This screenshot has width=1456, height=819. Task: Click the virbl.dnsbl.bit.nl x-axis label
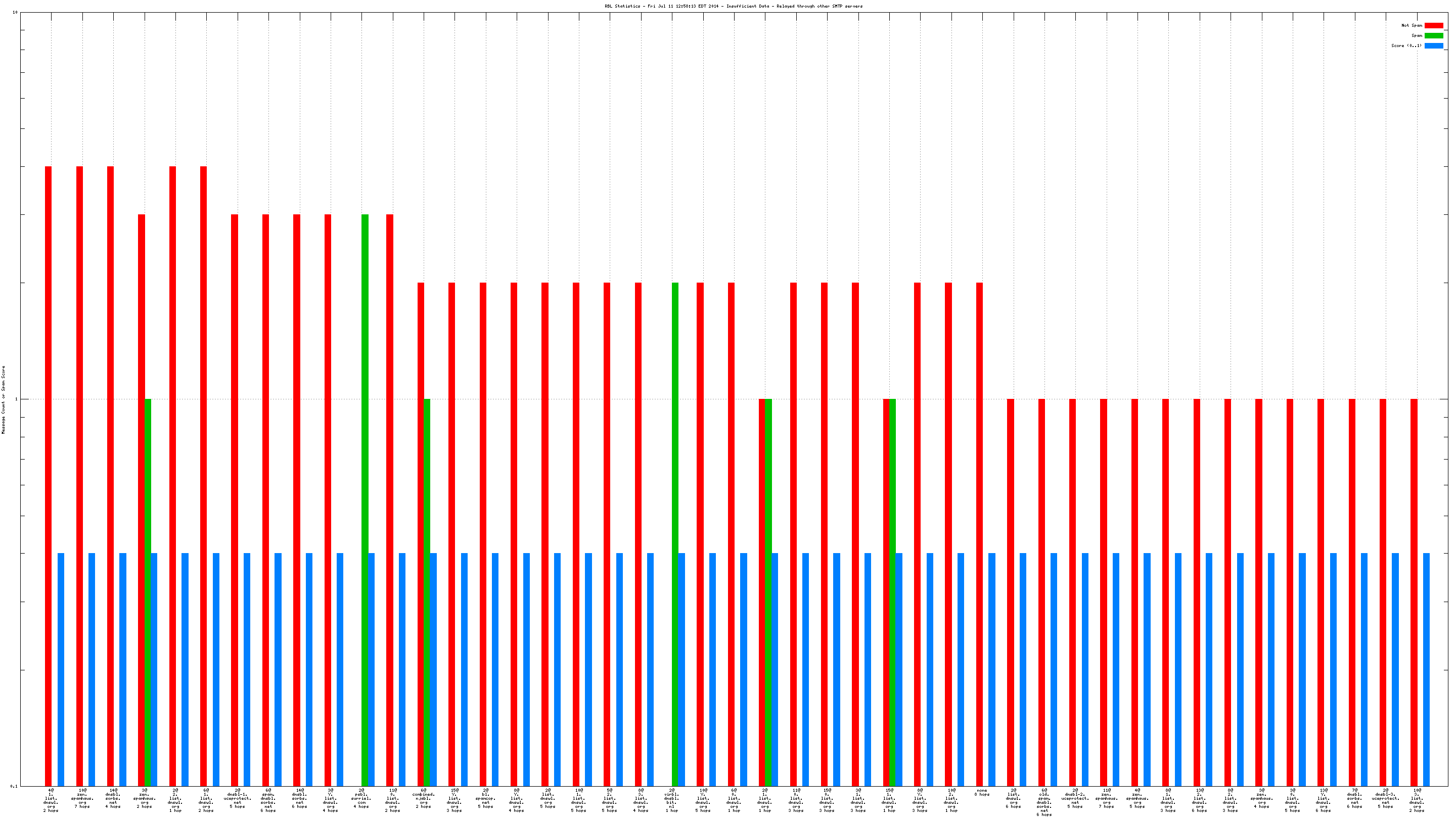(x=671, y=800)
